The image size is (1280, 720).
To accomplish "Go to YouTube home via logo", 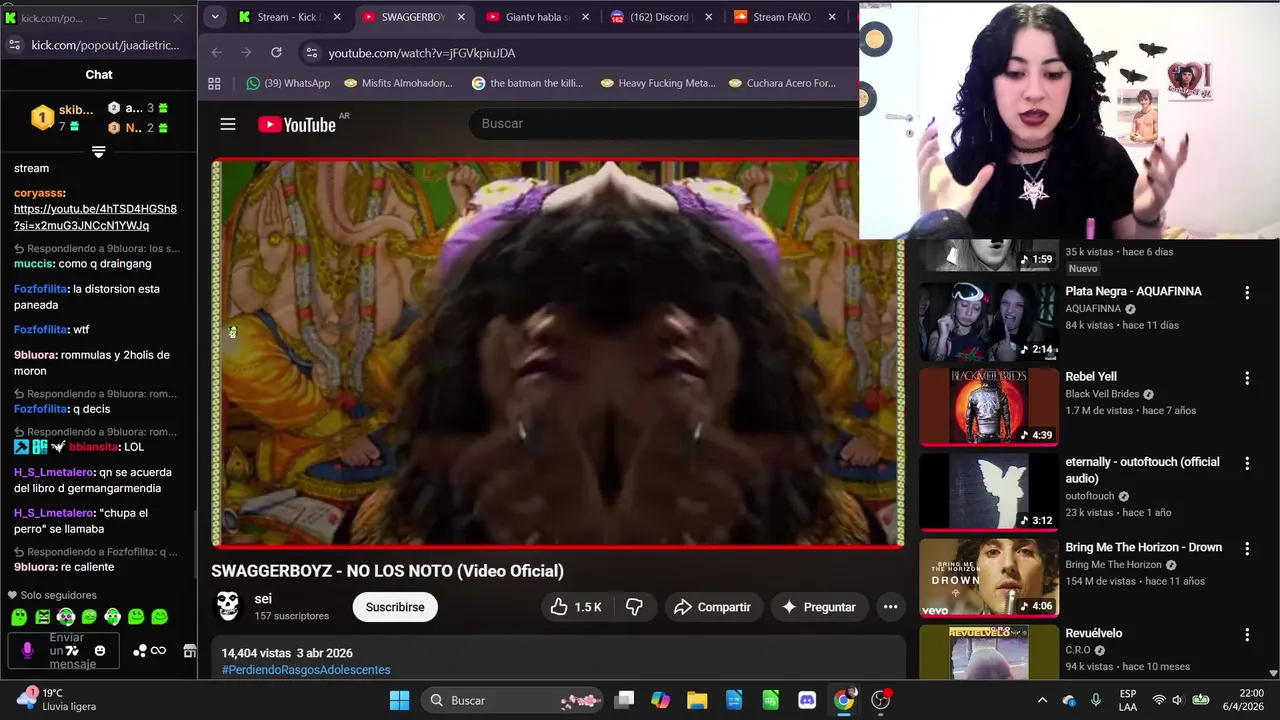I will click(x=297, y=124).
